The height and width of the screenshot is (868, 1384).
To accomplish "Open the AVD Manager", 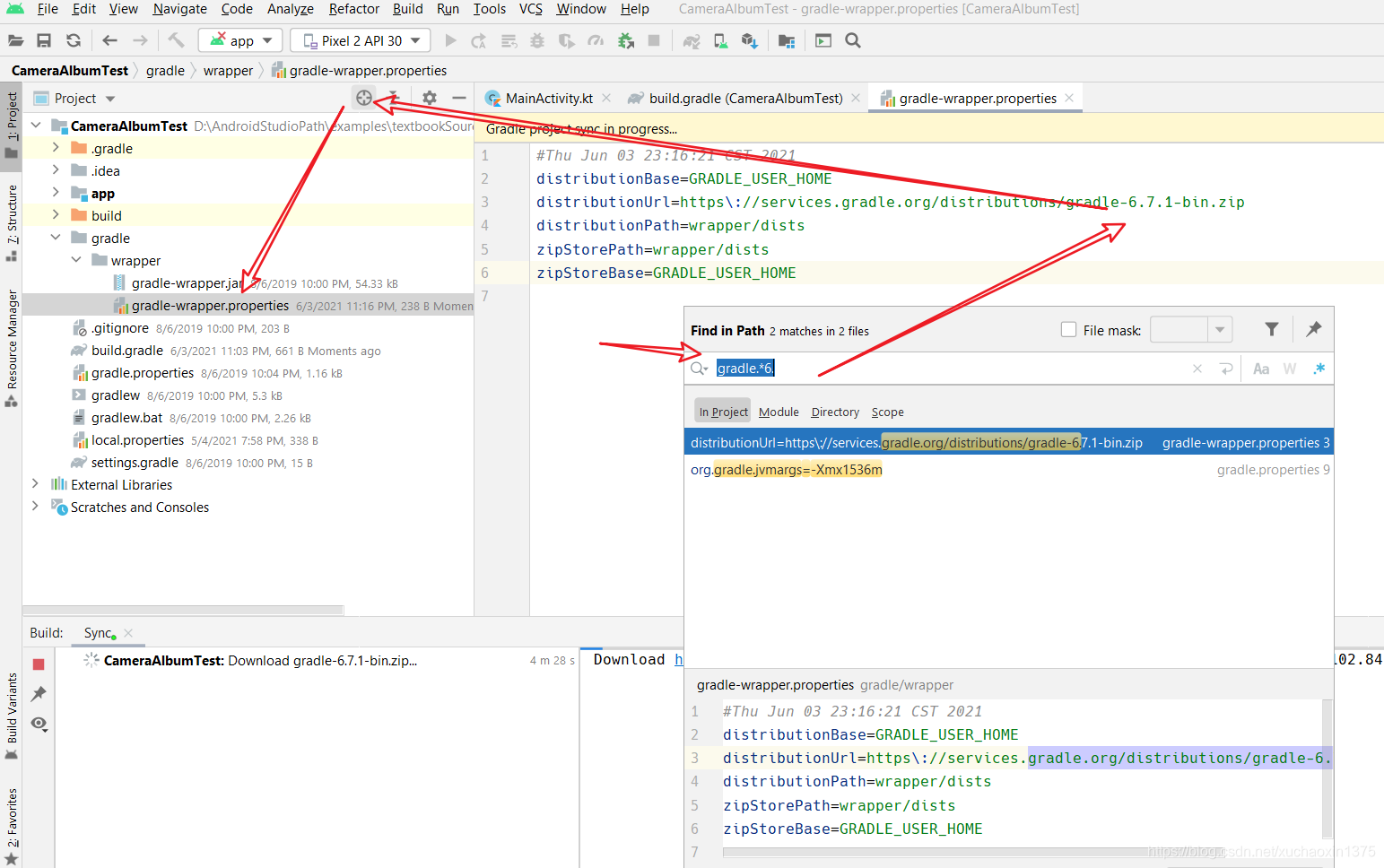I will tap(720, 40).
